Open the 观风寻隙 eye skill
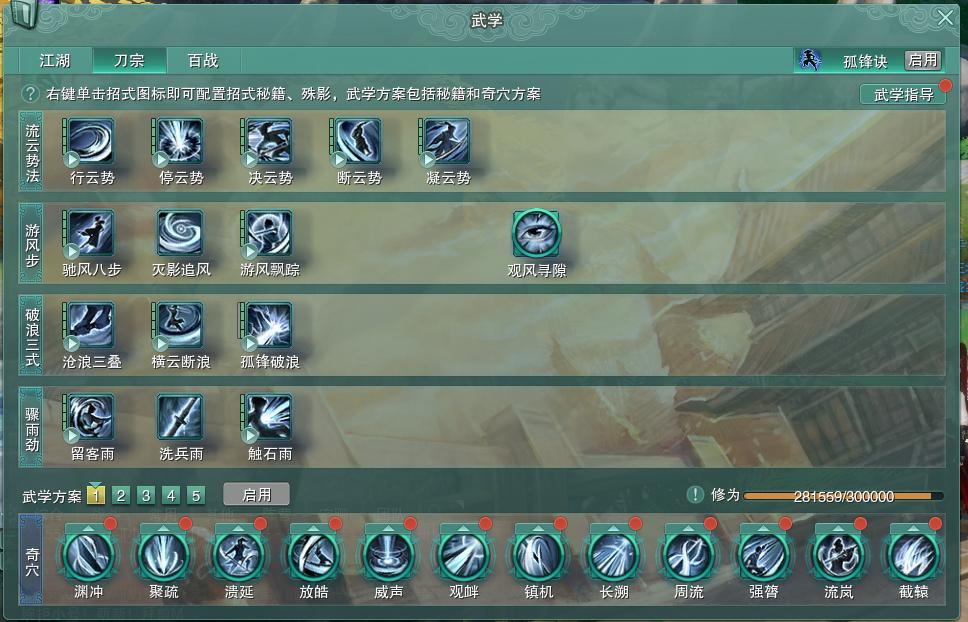 536,233
